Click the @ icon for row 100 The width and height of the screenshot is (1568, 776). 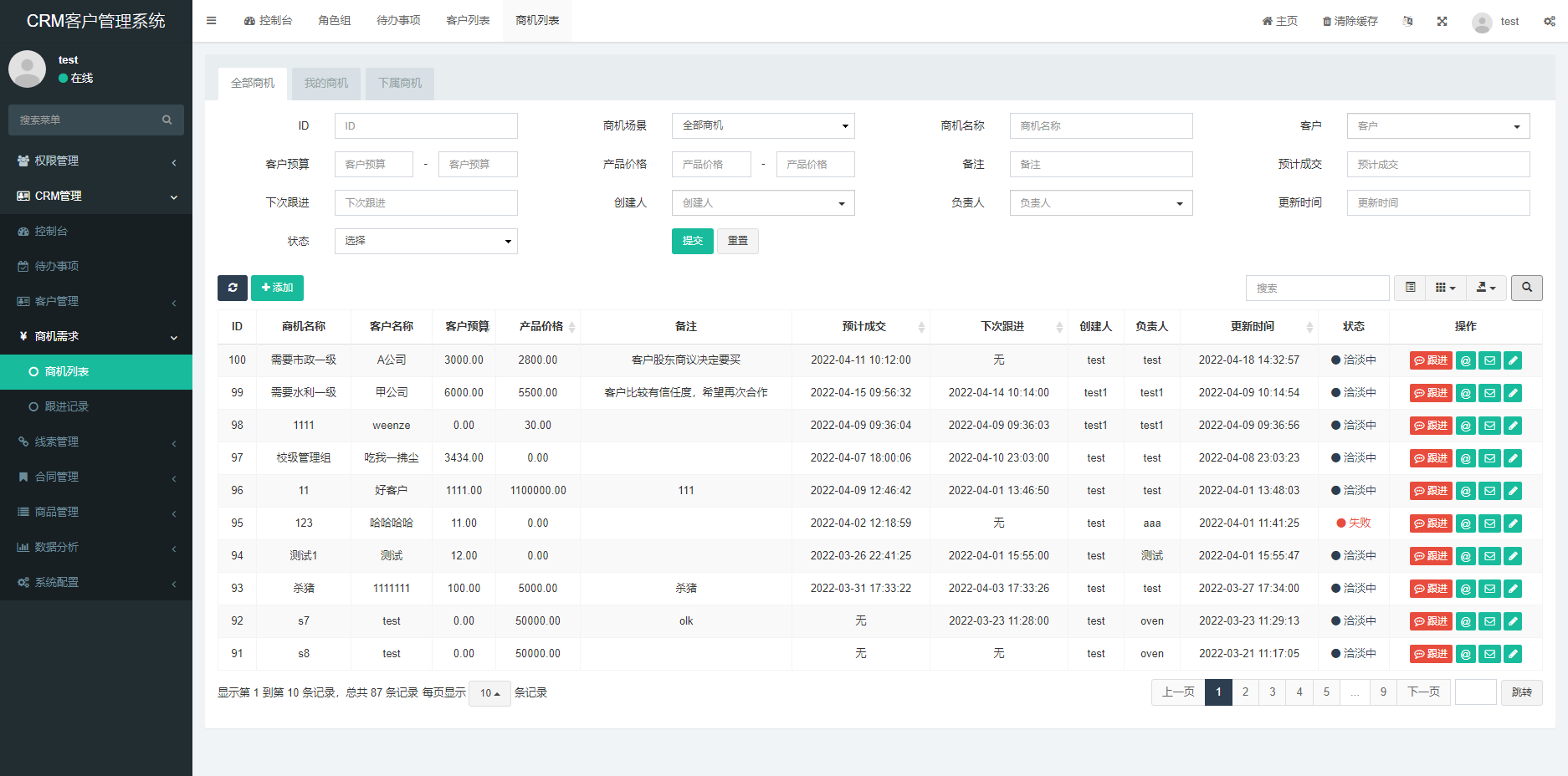1466,360
